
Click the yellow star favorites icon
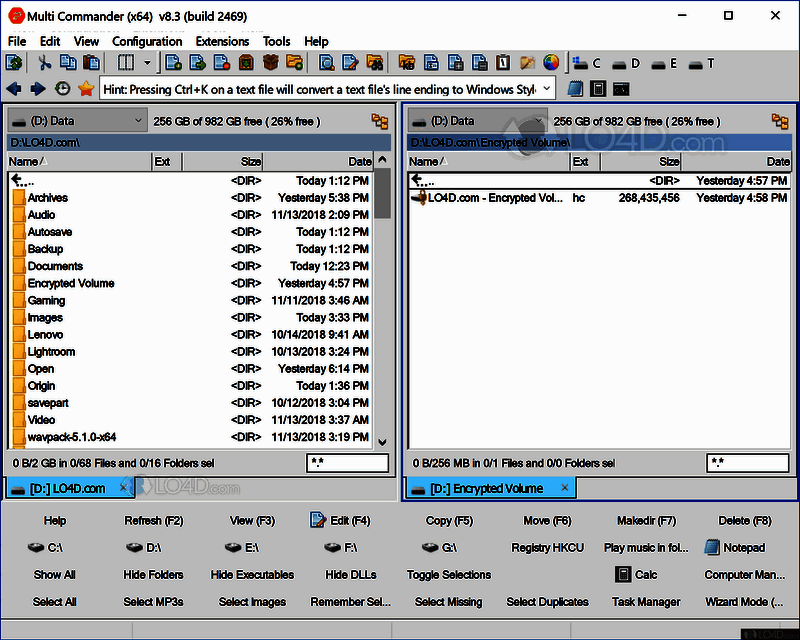click(85, 89)
